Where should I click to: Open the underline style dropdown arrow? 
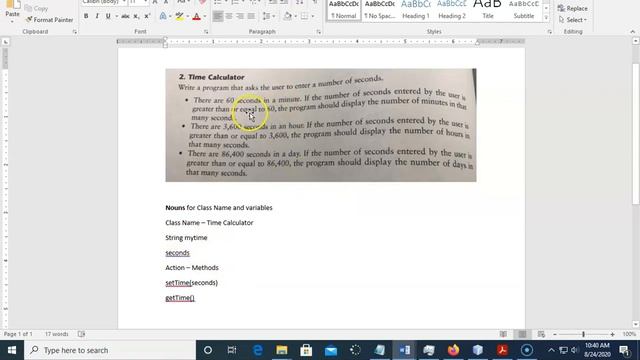116,16
